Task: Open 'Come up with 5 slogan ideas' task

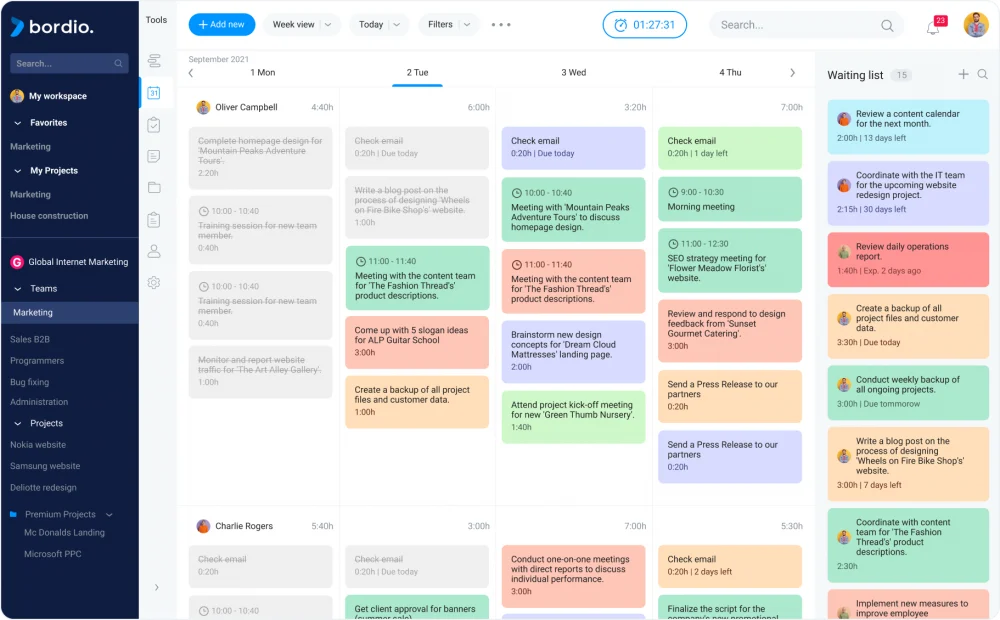Action: [x=417, y=342]
